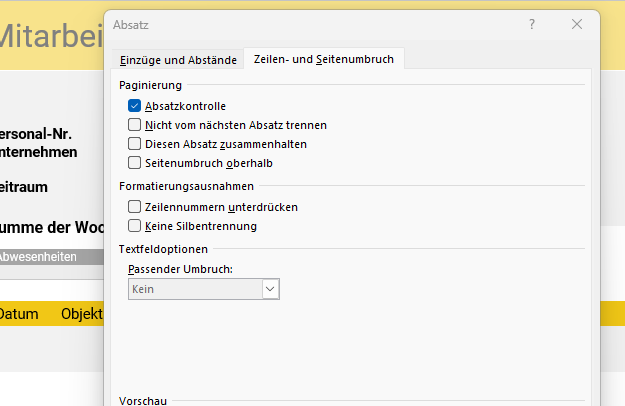Enable Nicht vom nächsten Absatz trennen
Image resolution: width=625 pixels, height=406 pixels.
pos(135,125)
